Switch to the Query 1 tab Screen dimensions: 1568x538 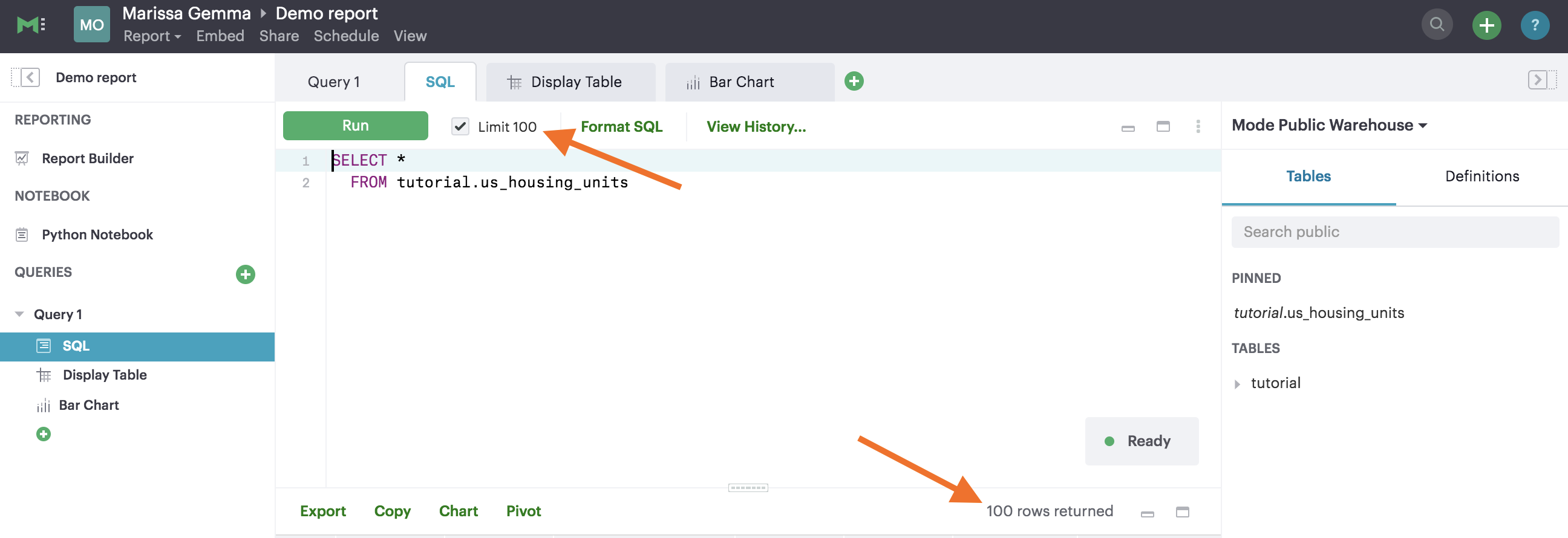click(333, 82)
